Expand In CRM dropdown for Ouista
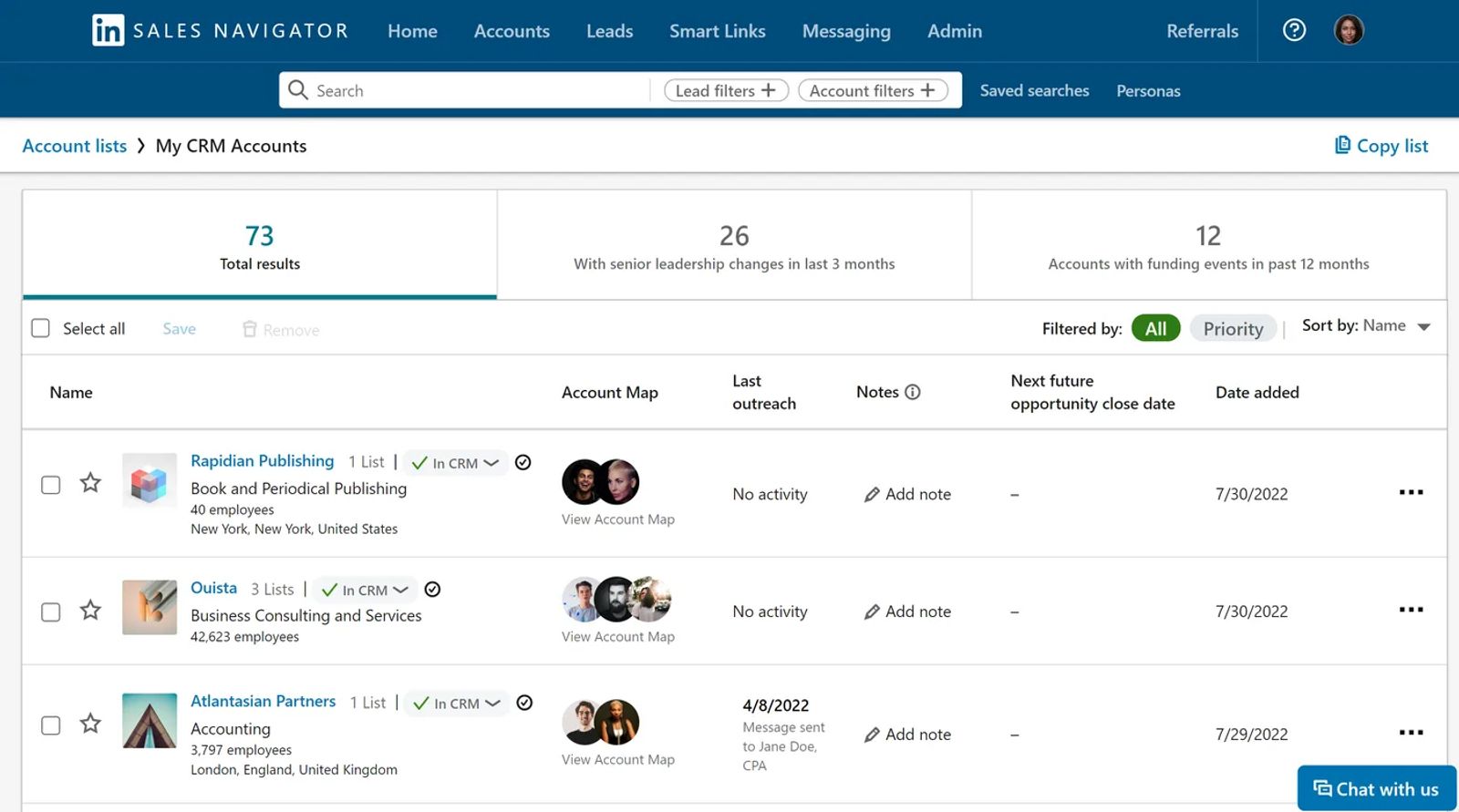This screenshot has width=1459, height=812. point(365,591)
